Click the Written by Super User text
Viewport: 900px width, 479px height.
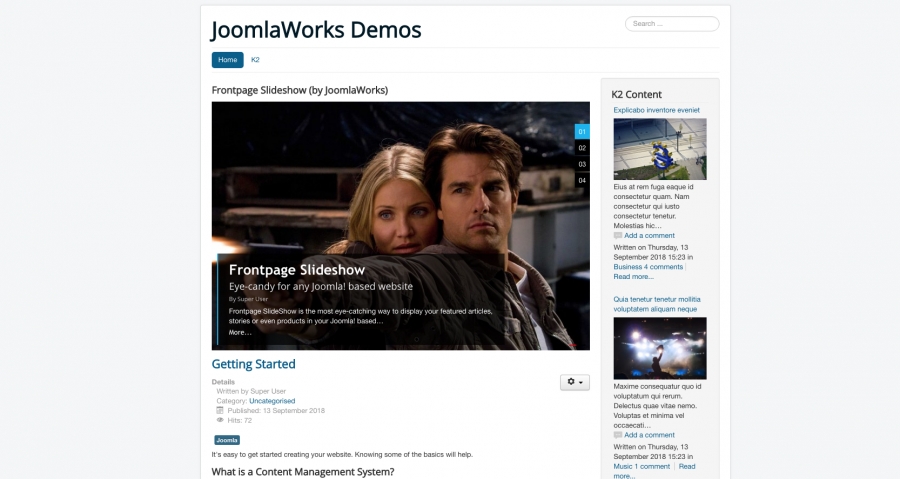click(x=251, y=391)
